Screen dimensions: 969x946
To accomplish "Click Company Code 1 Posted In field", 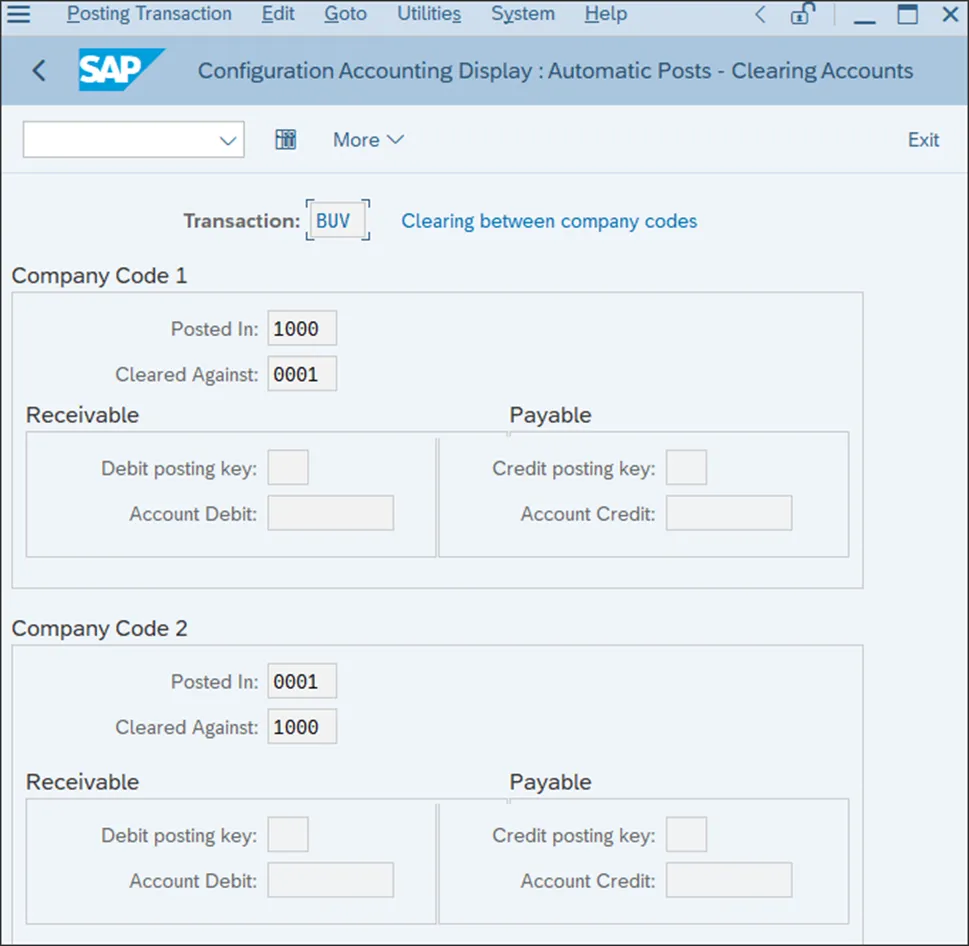I will 302,328.
